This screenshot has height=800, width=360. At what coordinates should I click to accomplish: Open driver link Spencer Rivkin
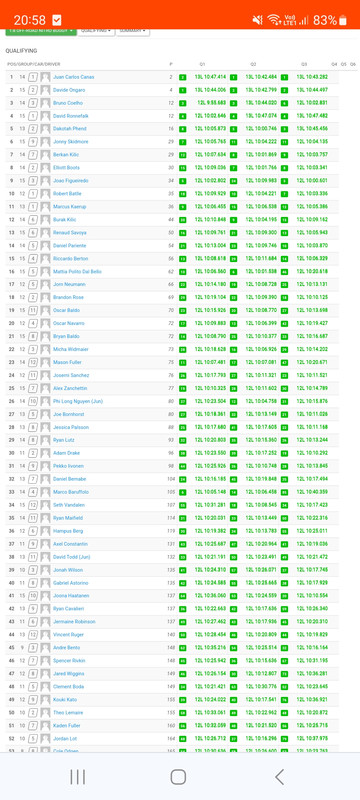coord(69,661)
